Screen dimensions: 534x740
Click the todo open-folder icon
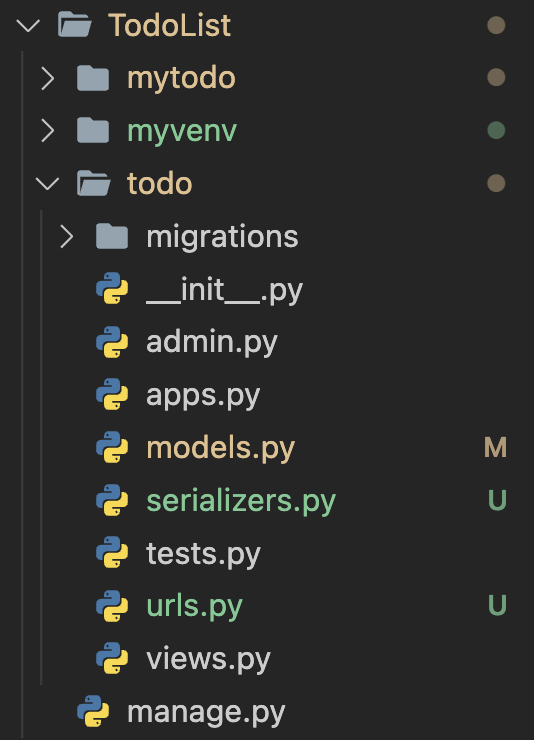pyautogui.click(x=93, y=184)
